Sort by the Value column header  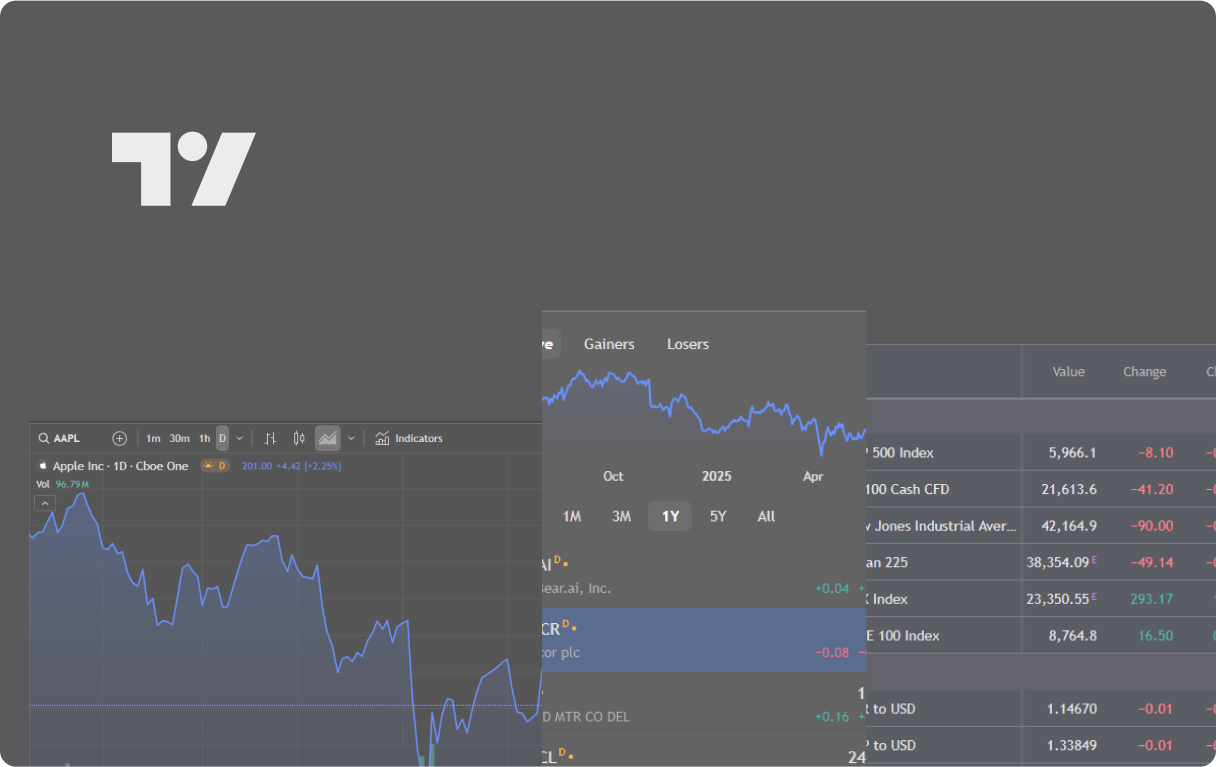[1068, 372]
